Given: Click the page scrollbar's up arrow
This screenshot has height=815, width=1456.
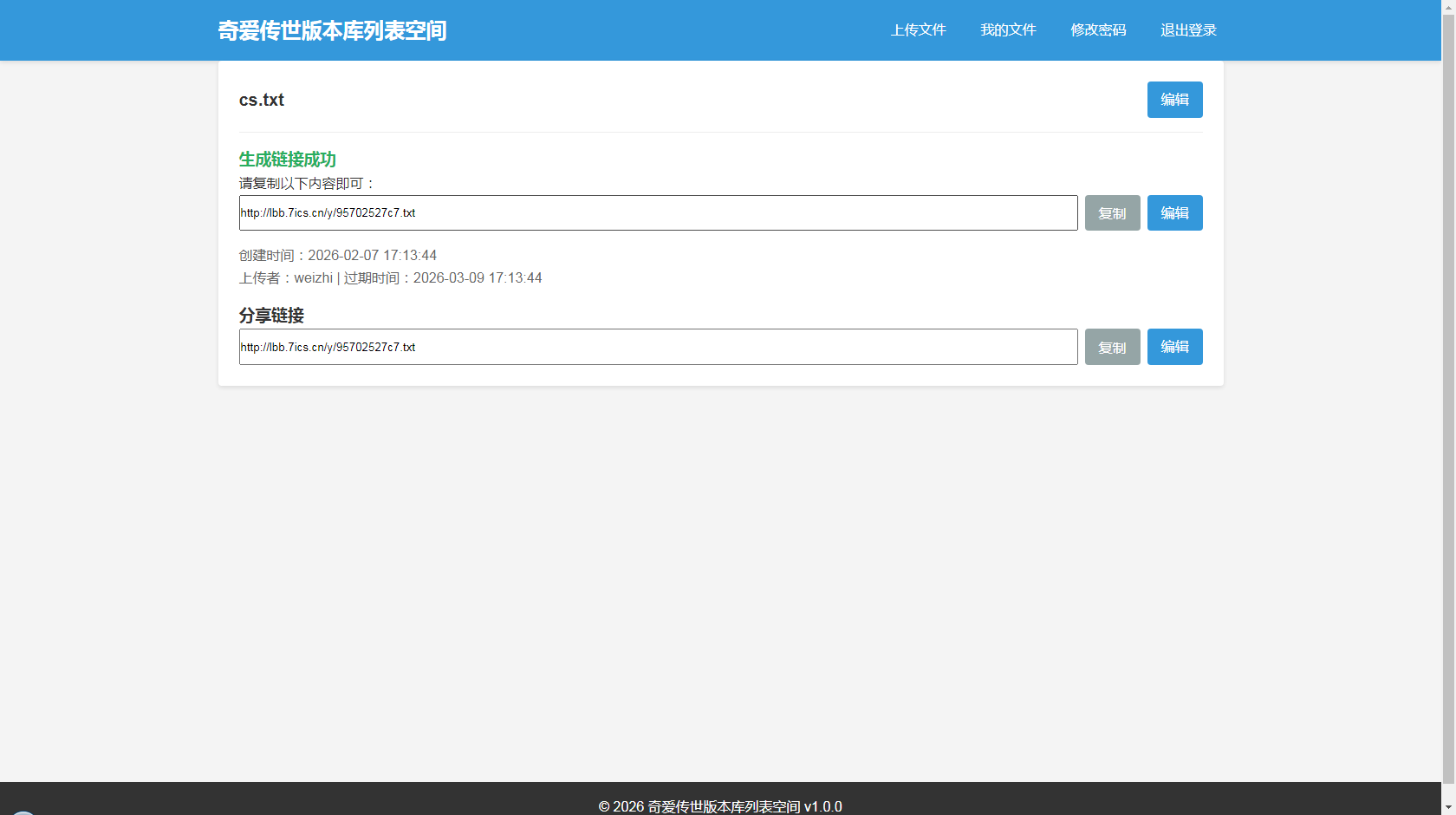Looking at the screenshot, I should click(1448, 6).
